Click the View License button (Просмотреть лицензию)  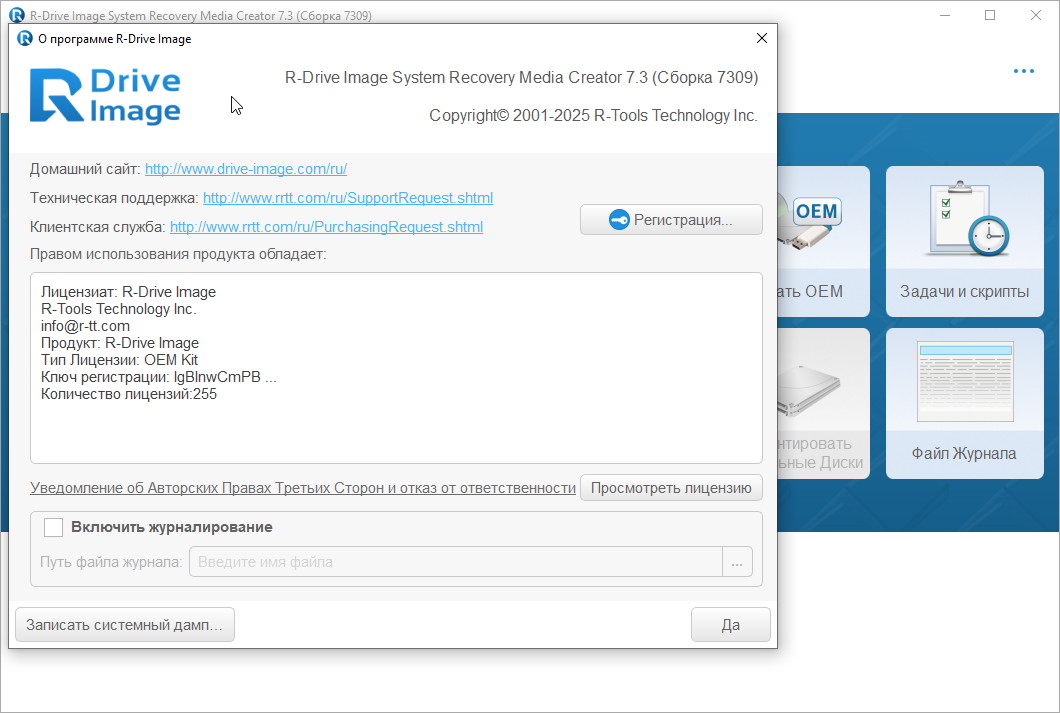(671, 488)
